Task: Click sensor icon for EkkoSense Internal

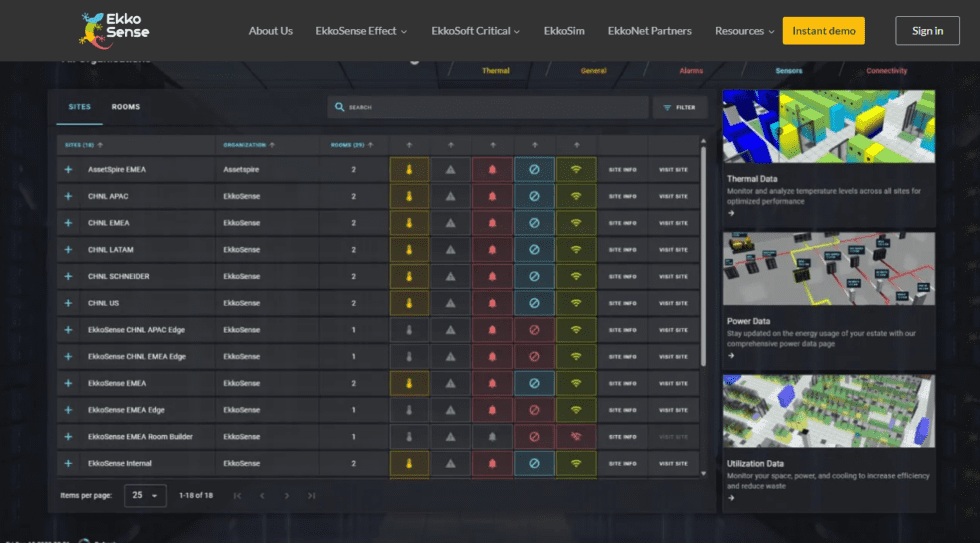Action: (x=534, y=464)
